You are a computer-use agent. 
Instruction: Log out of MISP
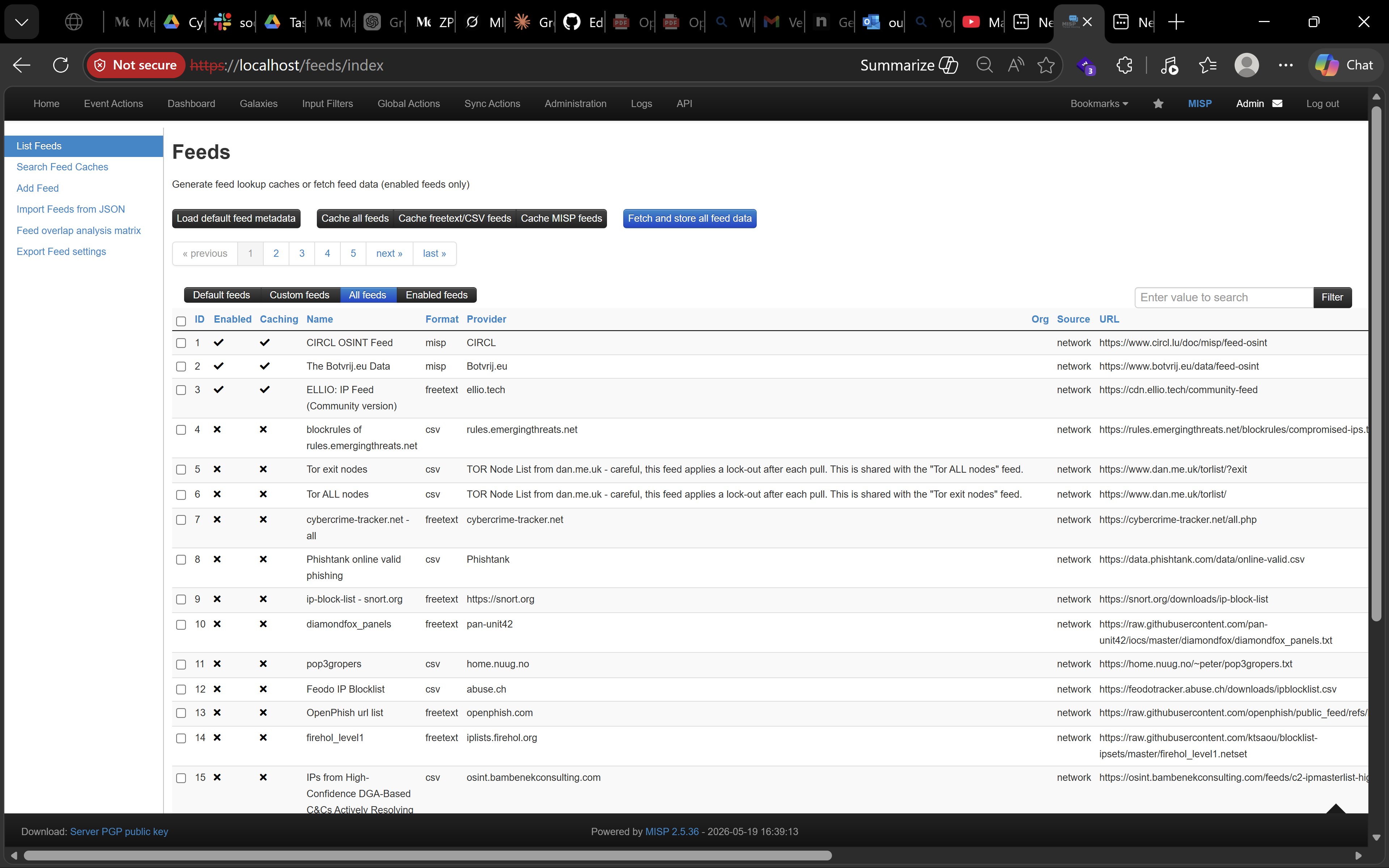tap(1322, 103)
